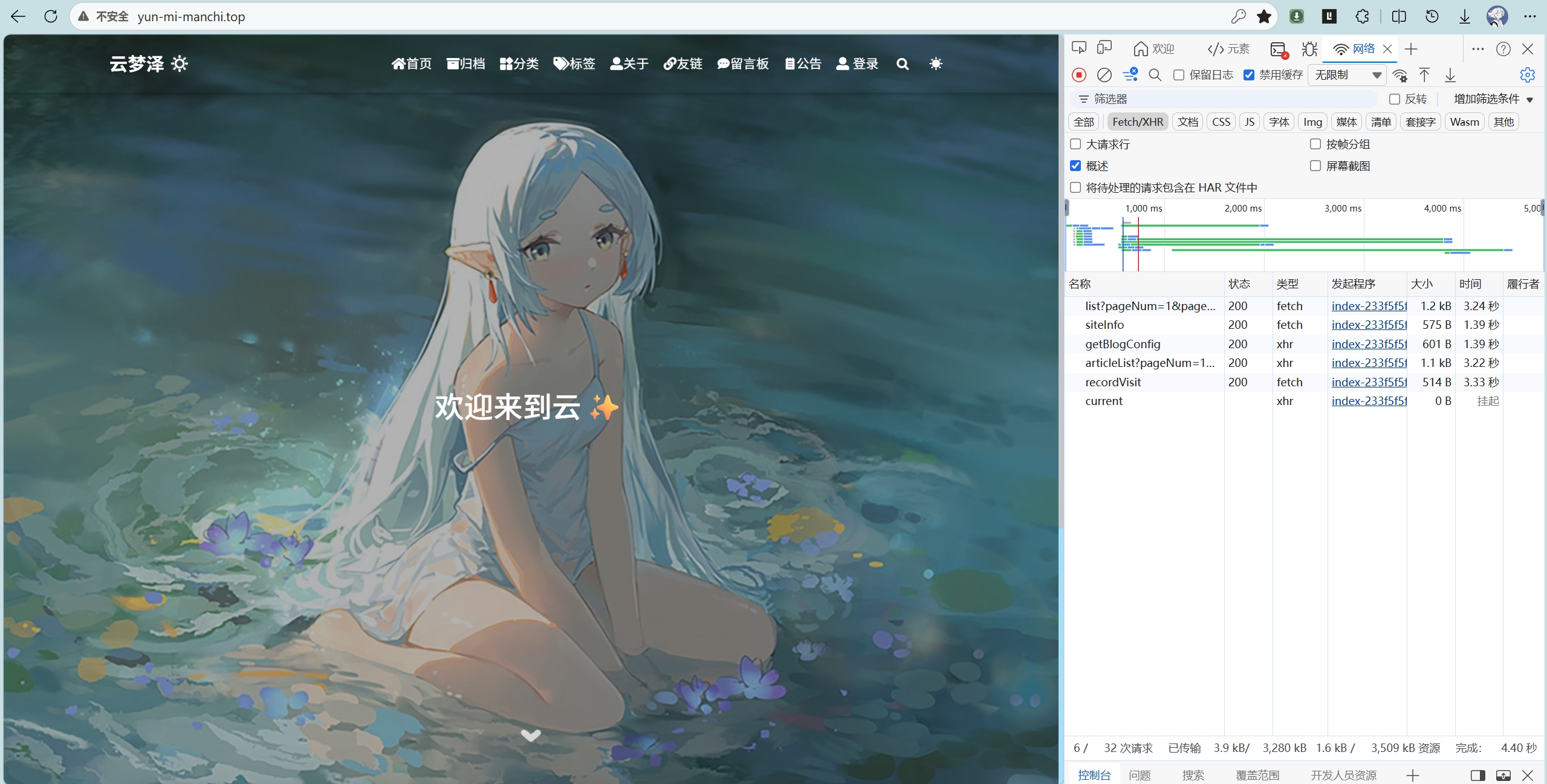Enable the preserve log checkbox (保留日志)
The image size is (1547, 784).
pos(1179,75)
